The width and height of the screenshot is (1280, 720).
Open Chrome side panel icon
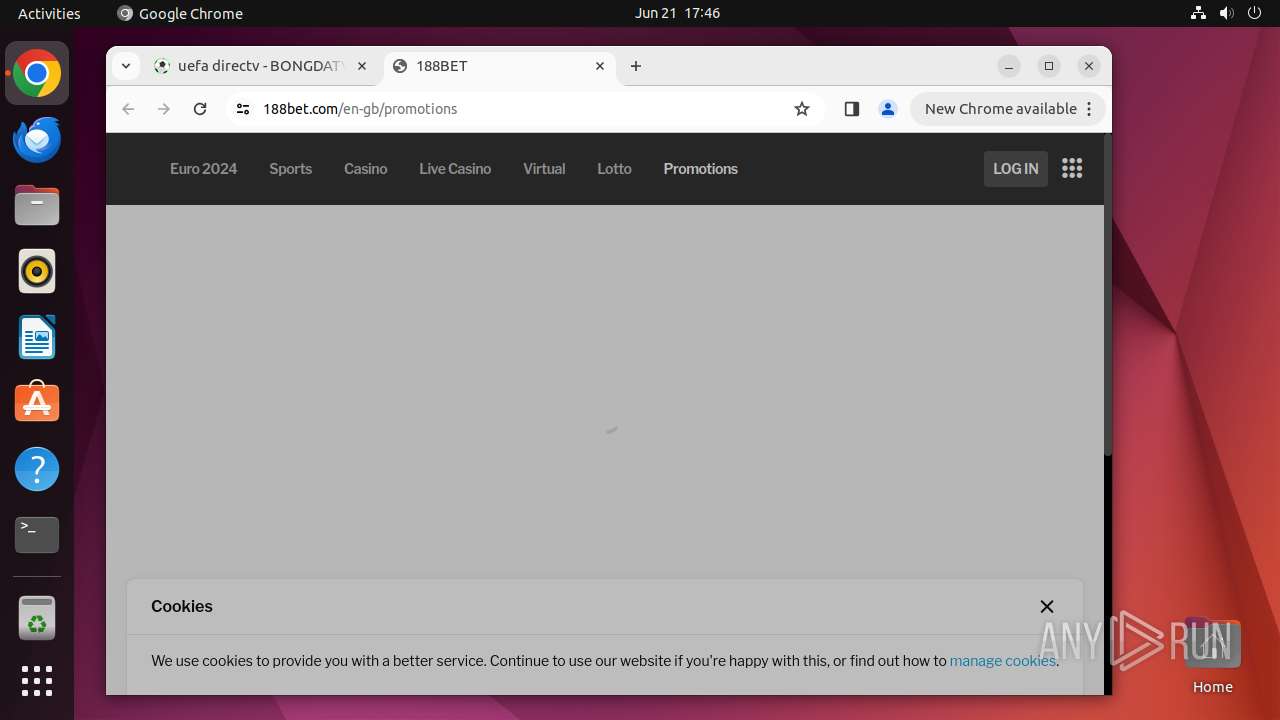click(x=852, y=109)
